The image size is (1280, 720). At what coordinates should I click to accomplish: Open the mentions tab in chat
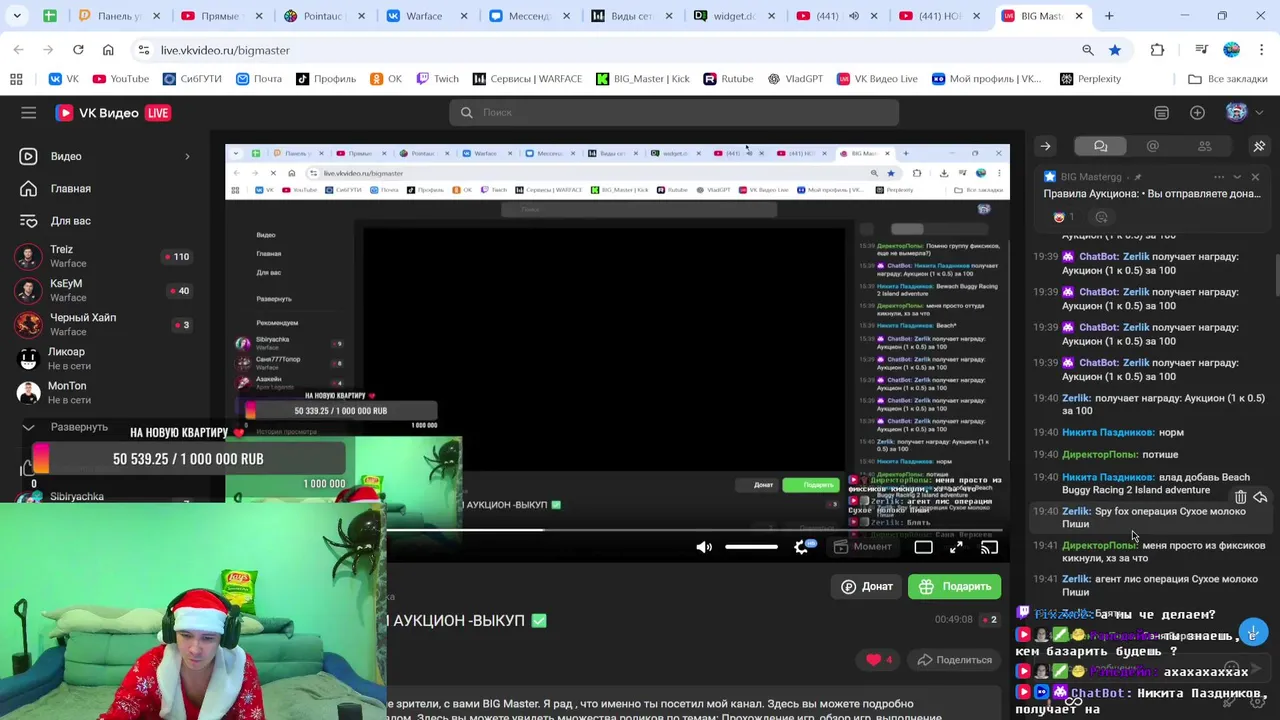tap(1152, 146)
